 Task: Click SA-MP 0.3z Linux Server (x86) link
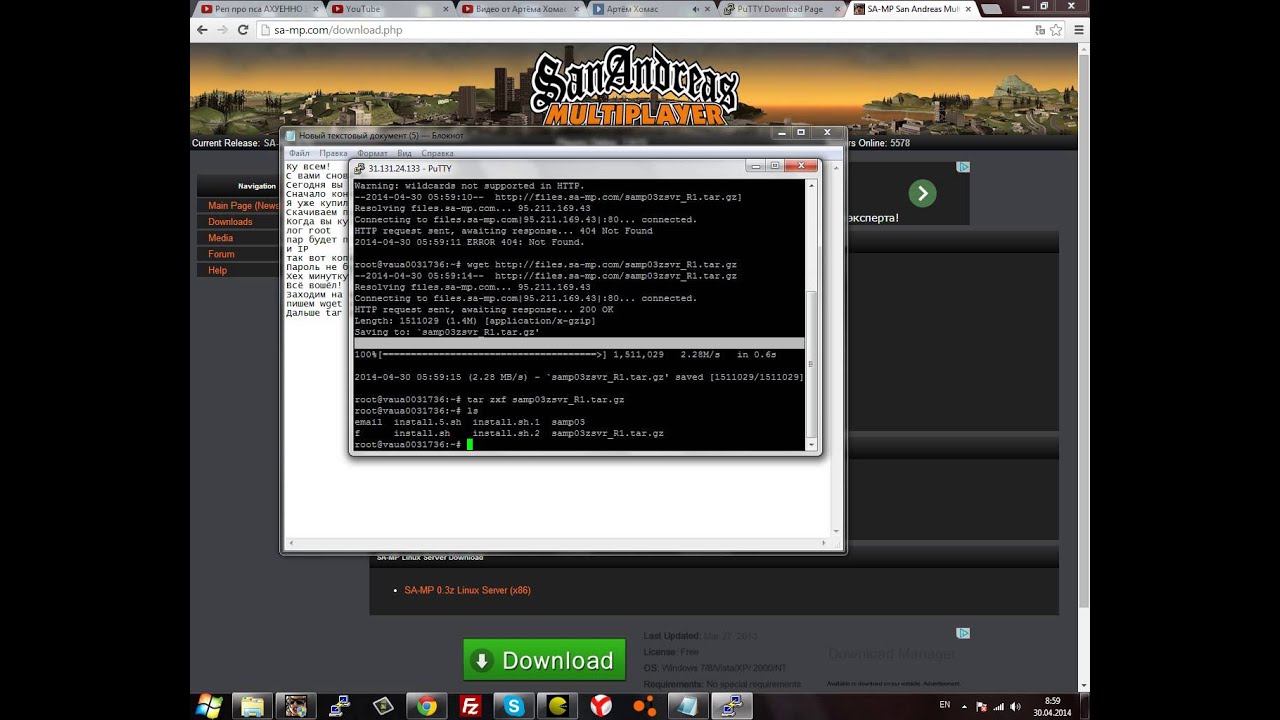(x=467, y=590)
